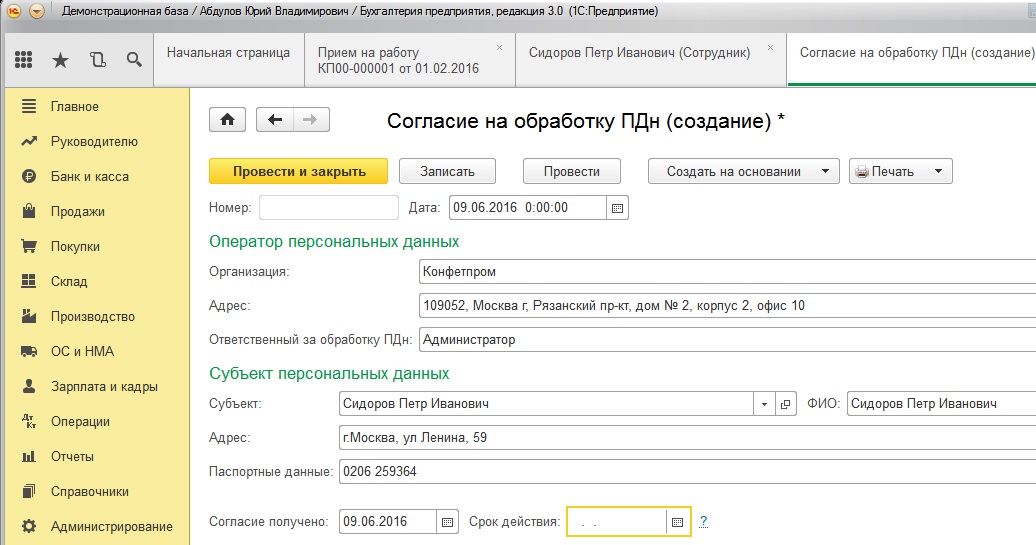1036x545 pixels.
Task: Open the Продажи section
Action: (x=97, y=211)
